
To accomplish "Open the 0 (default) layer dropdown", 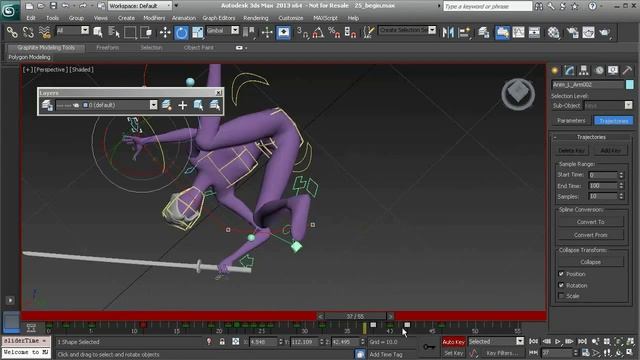I will (x=106, y=105).
